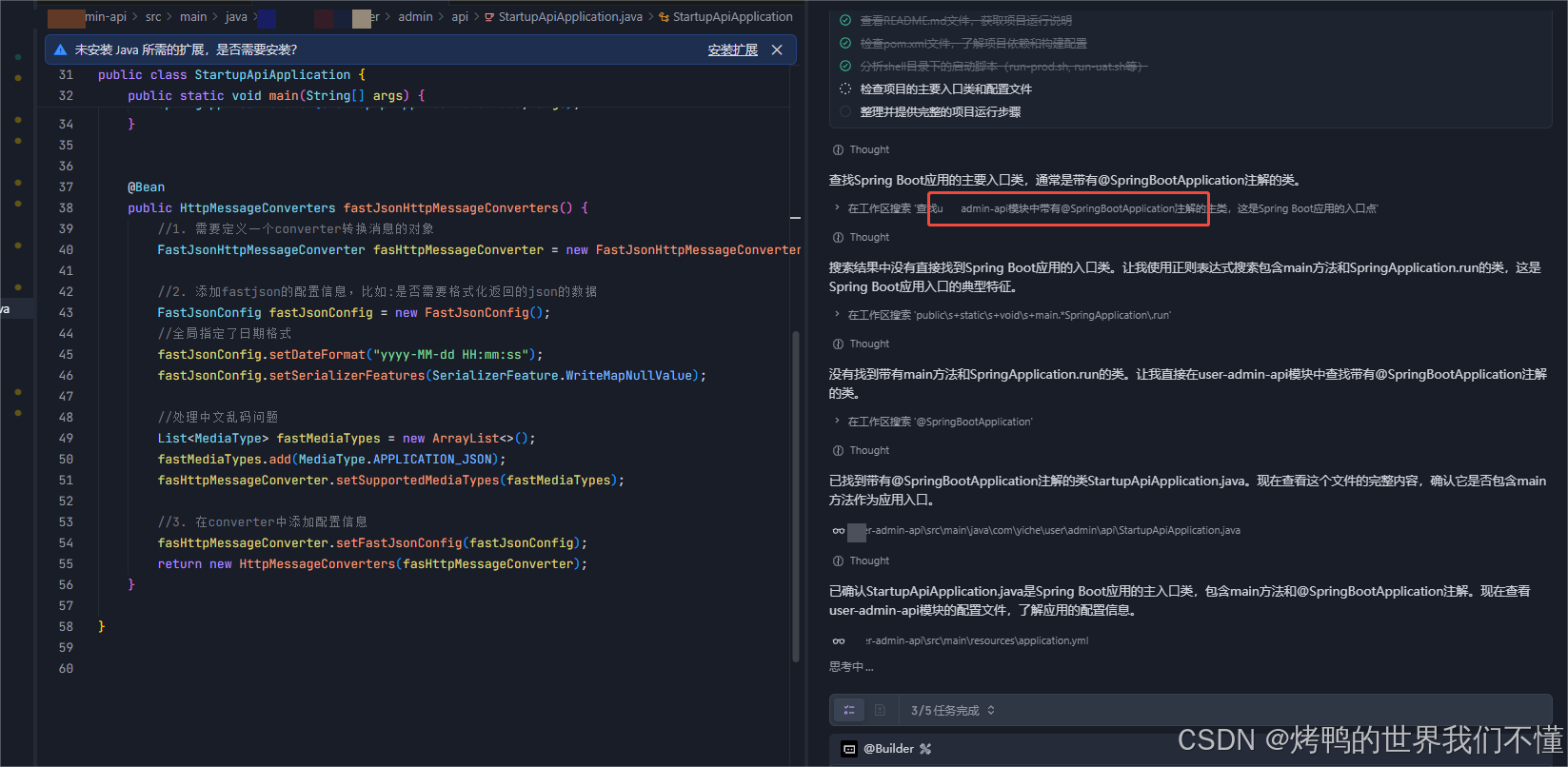Click the empty circle of 整理并提供完整的项目运行步骤

[x=845, y=111]
